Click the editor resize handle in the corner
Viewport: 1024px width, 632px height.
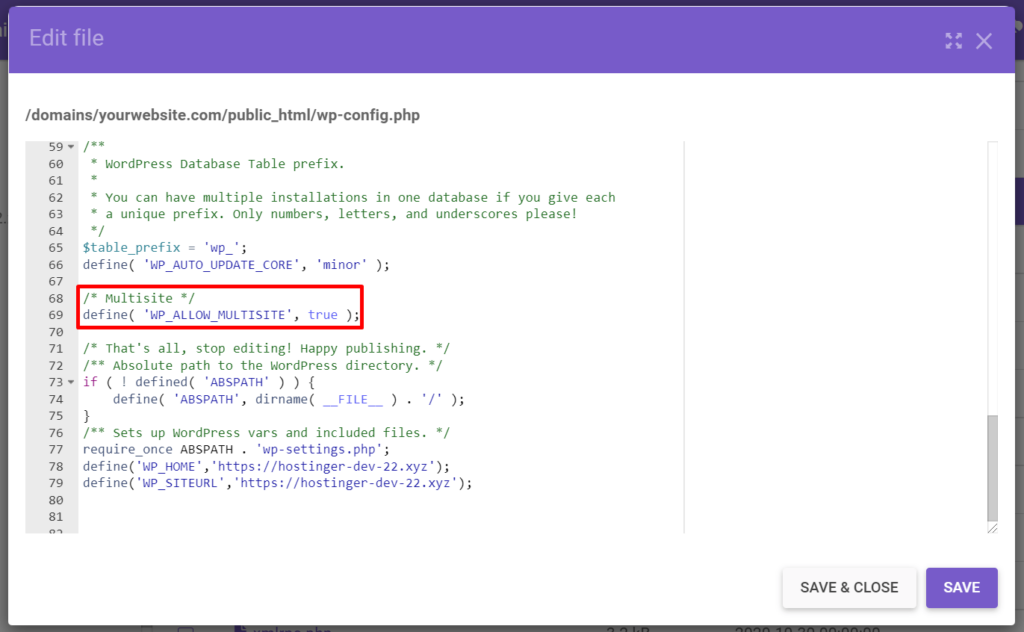(x=993, y=528)
